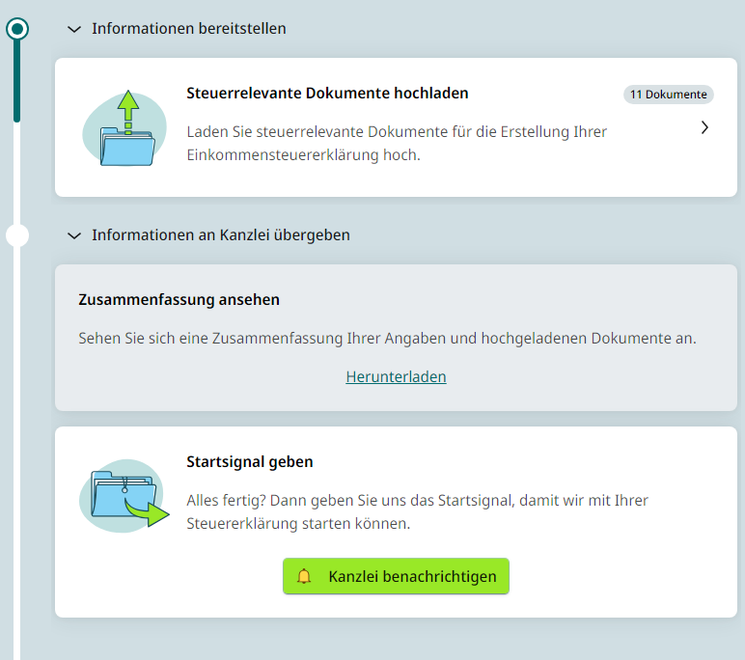745x660 pixels.
Task: Click the 'Informationen bereitstellen' section heading
Action: tap(189, 29)
